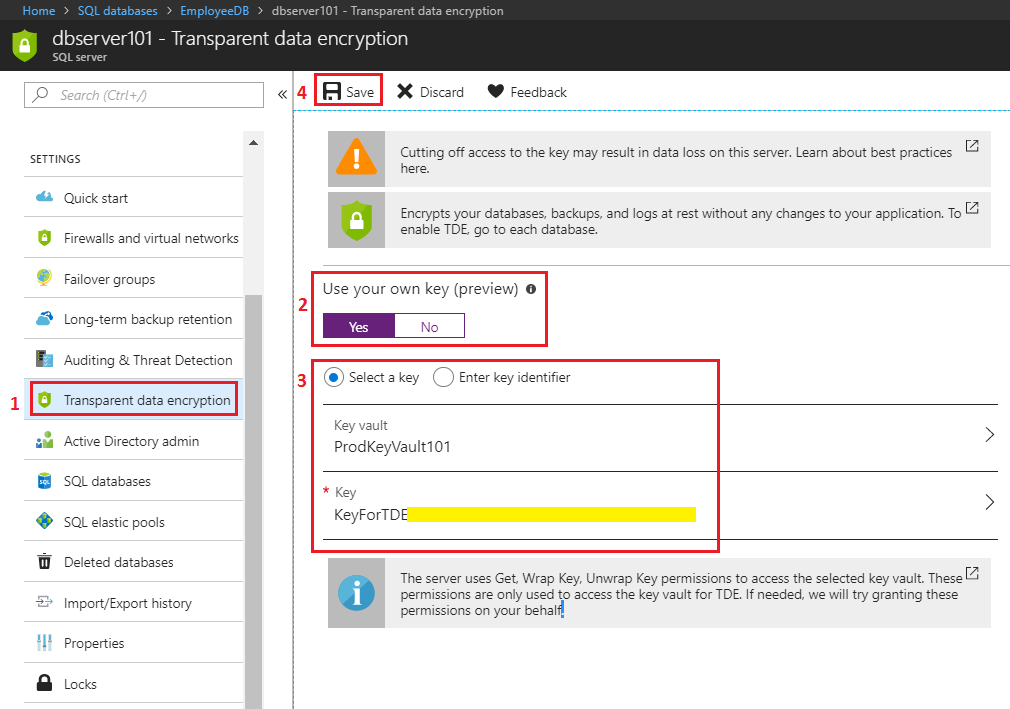This screenshot has width=1010, height=709.
Task: Set Use your own key to Yes
Action: [x=359, y=326]
